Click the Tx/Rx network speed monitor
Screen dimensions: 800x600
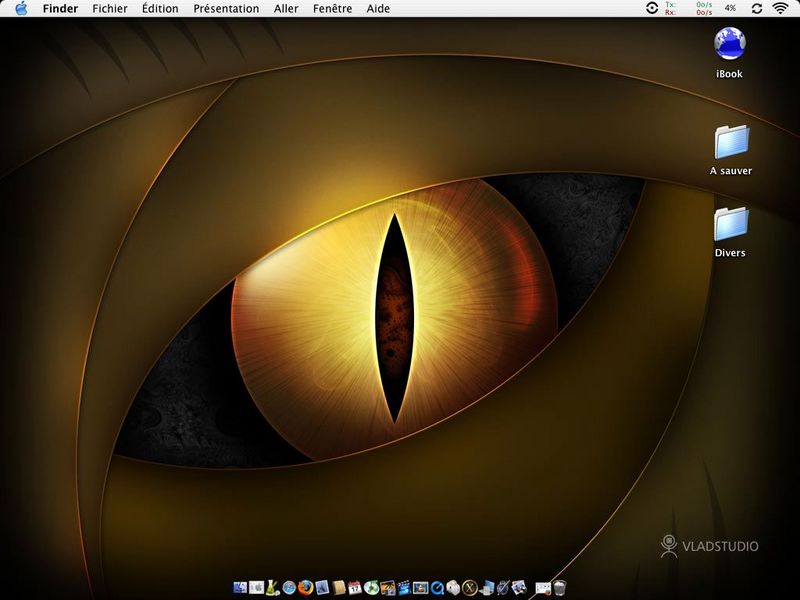(688, 8)
